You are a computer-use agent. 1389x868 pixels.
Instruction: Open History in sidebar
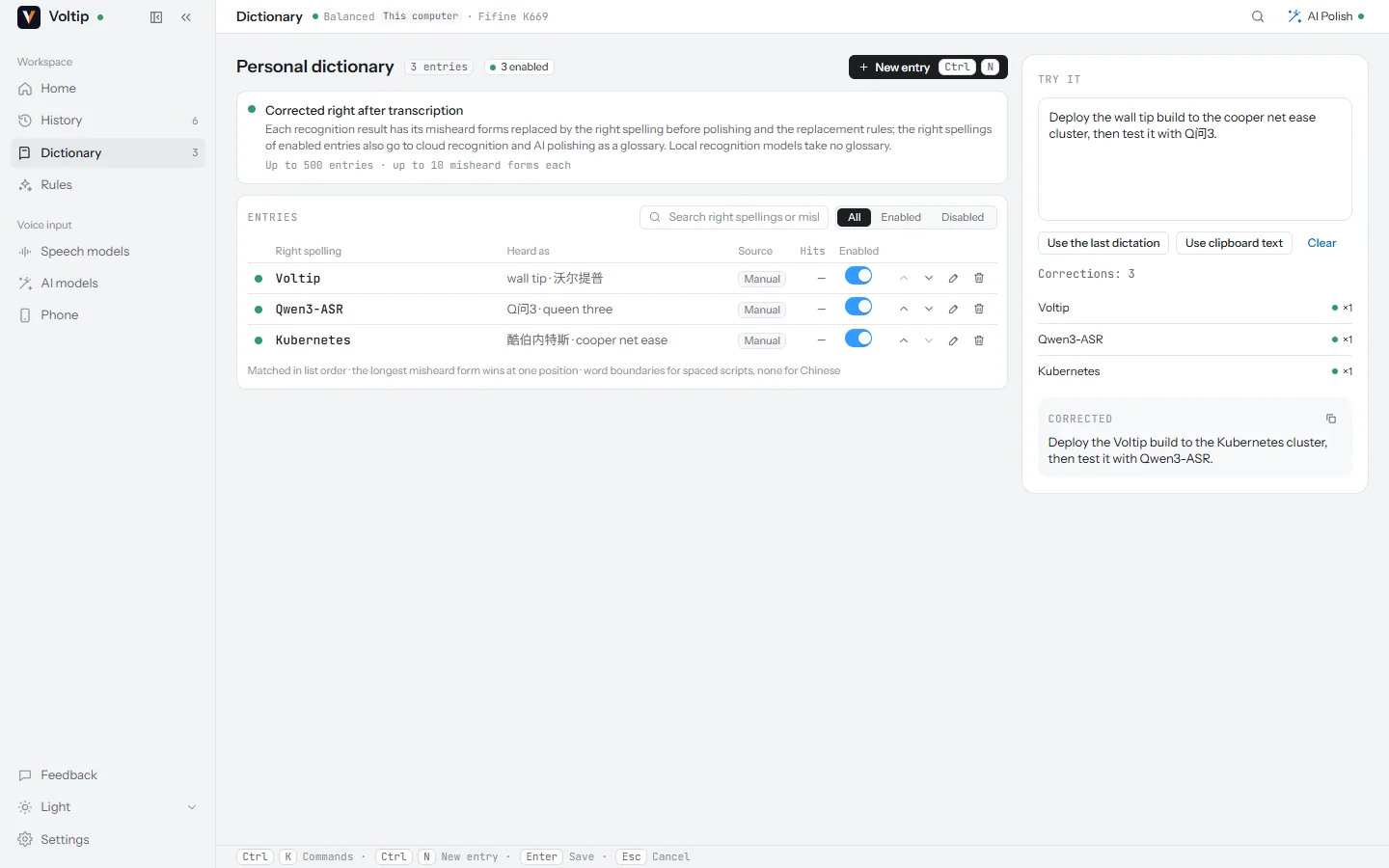[x=108, y=121]
